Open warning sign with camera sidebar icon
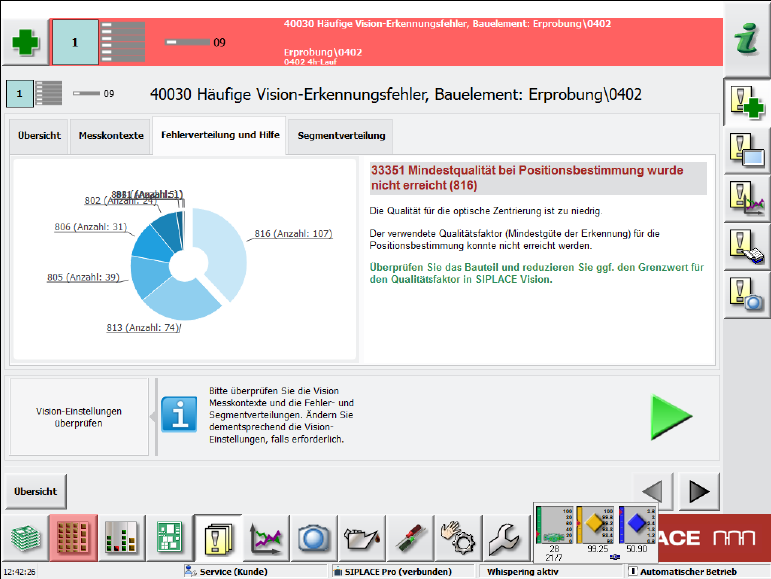 tap(746, 295)
